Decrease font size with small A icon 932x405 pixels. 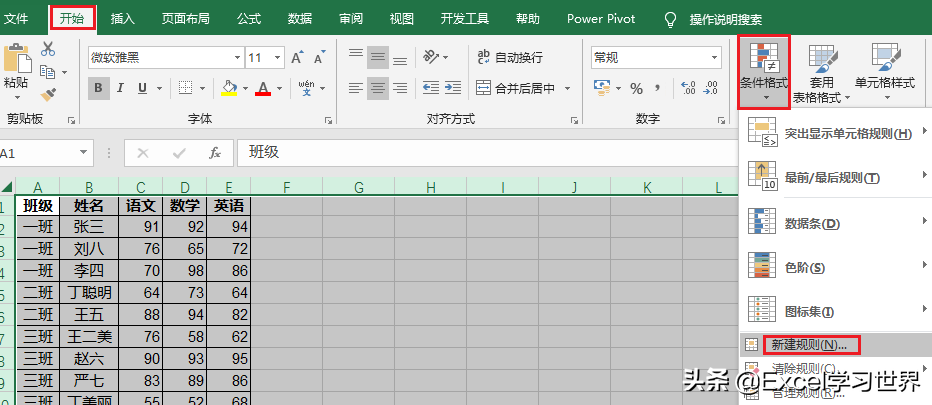point(319,58)
